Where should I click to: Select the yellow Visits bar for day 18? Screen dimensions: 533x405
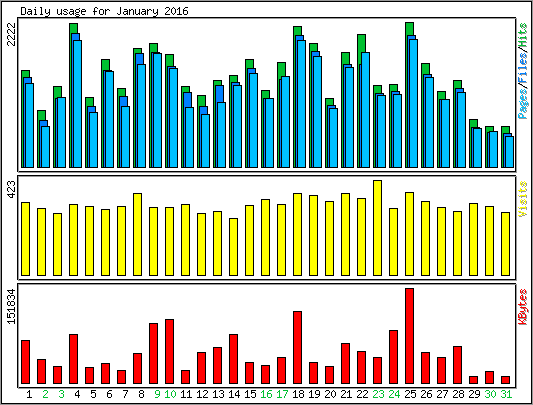pos(297,234)
